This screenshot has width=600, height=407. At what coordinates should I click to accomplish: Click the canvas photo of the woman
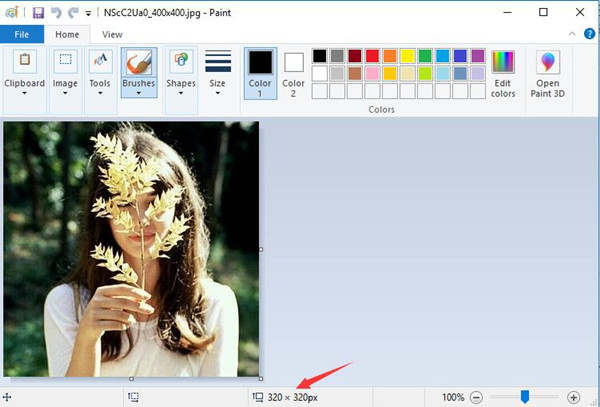click(131, 249)
